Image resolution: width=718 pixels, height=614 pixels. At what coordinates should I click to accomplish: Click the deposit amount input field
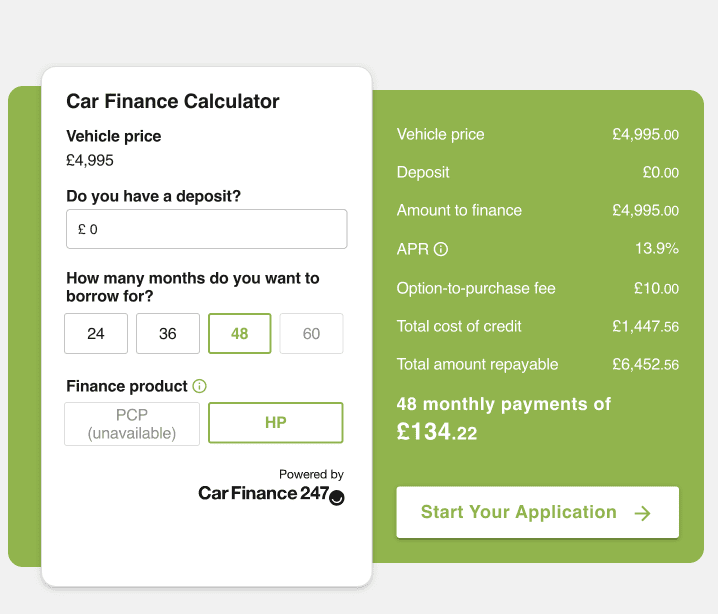[207, 229]
